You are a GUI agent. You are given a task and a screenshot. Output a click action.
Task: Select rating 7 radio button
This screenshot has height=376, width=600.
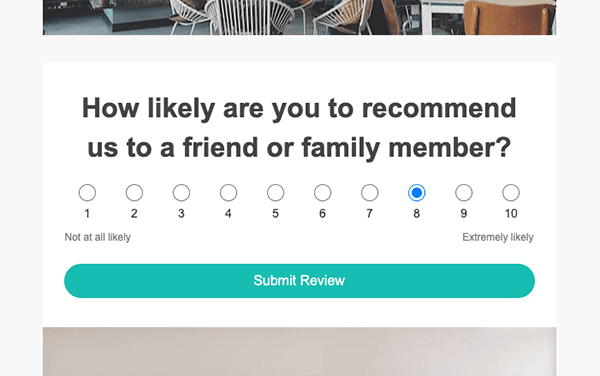coord(370,193)
